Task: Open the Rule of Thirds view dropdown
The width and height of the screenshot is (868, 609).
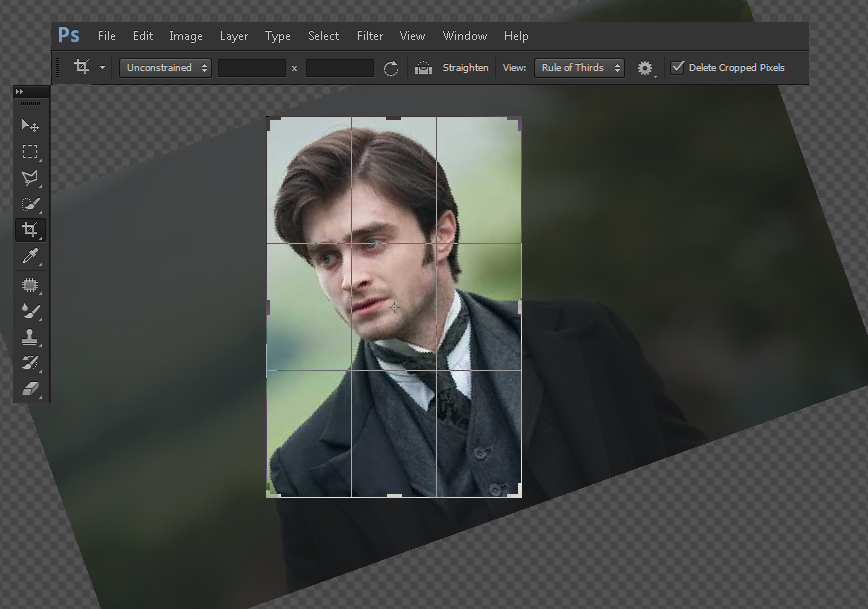Action: coord(579,68)
